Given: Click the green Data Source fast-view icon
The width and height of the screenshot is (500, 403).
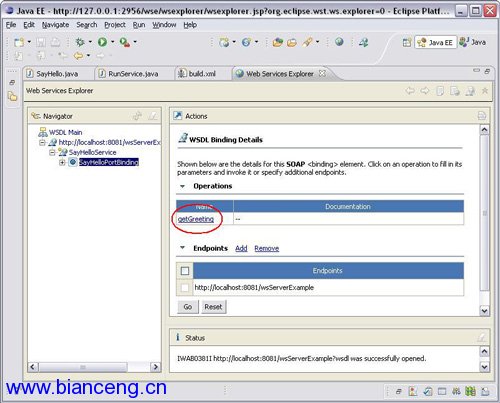Looking at the screenshot, I should 470,391.
